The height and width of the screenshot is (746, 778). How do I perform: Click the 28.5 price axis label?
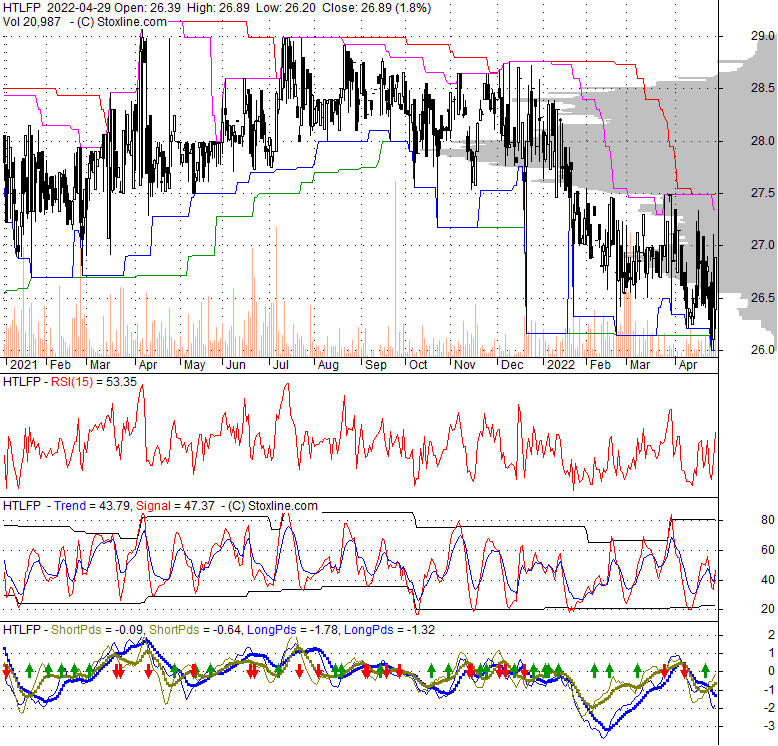click(763, 88)
